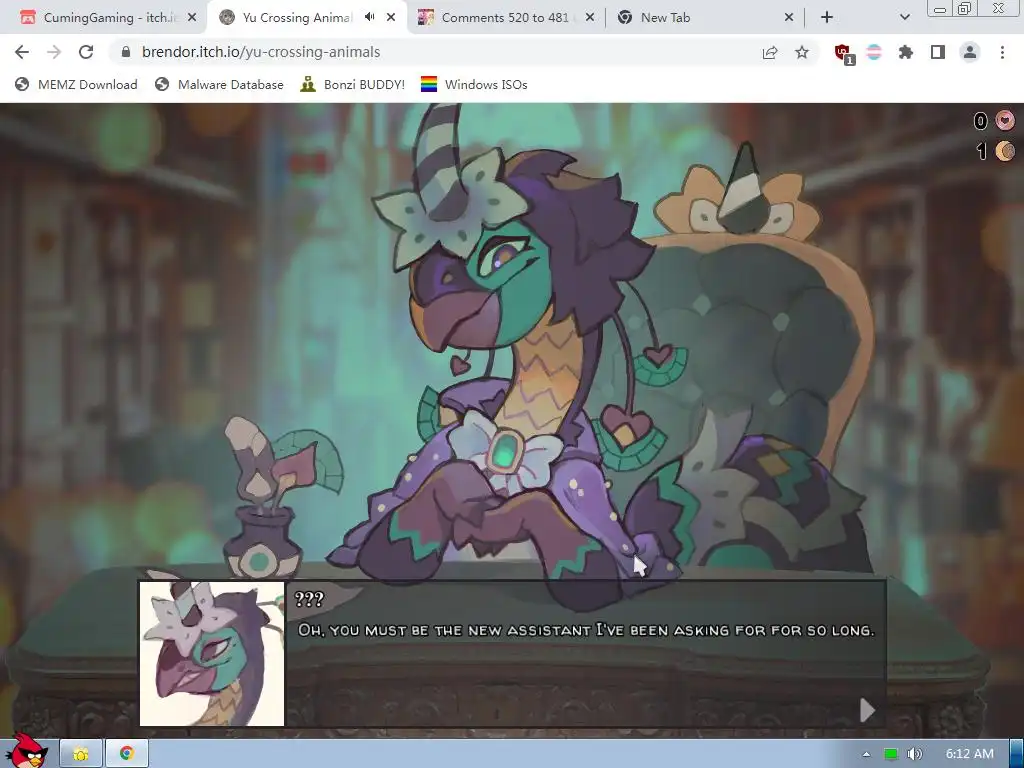Image resolution: width=1024 pixels, height=768 pixels.
Task: Click the pink and blue striped extension icon
Action: 874,52
